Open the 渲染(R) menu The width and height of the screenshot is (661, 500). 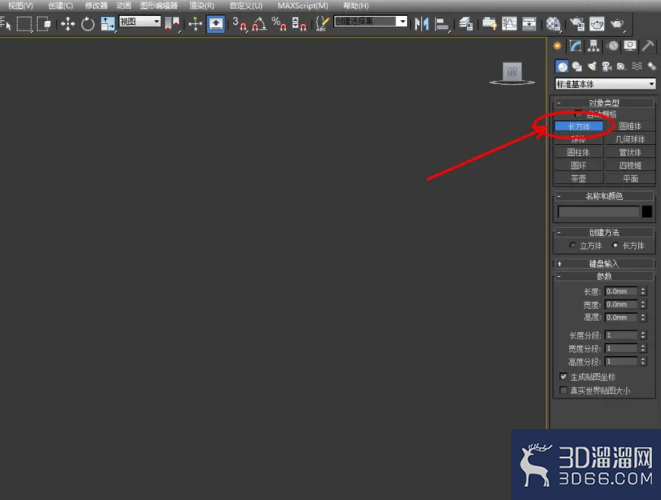pos(202,6)
